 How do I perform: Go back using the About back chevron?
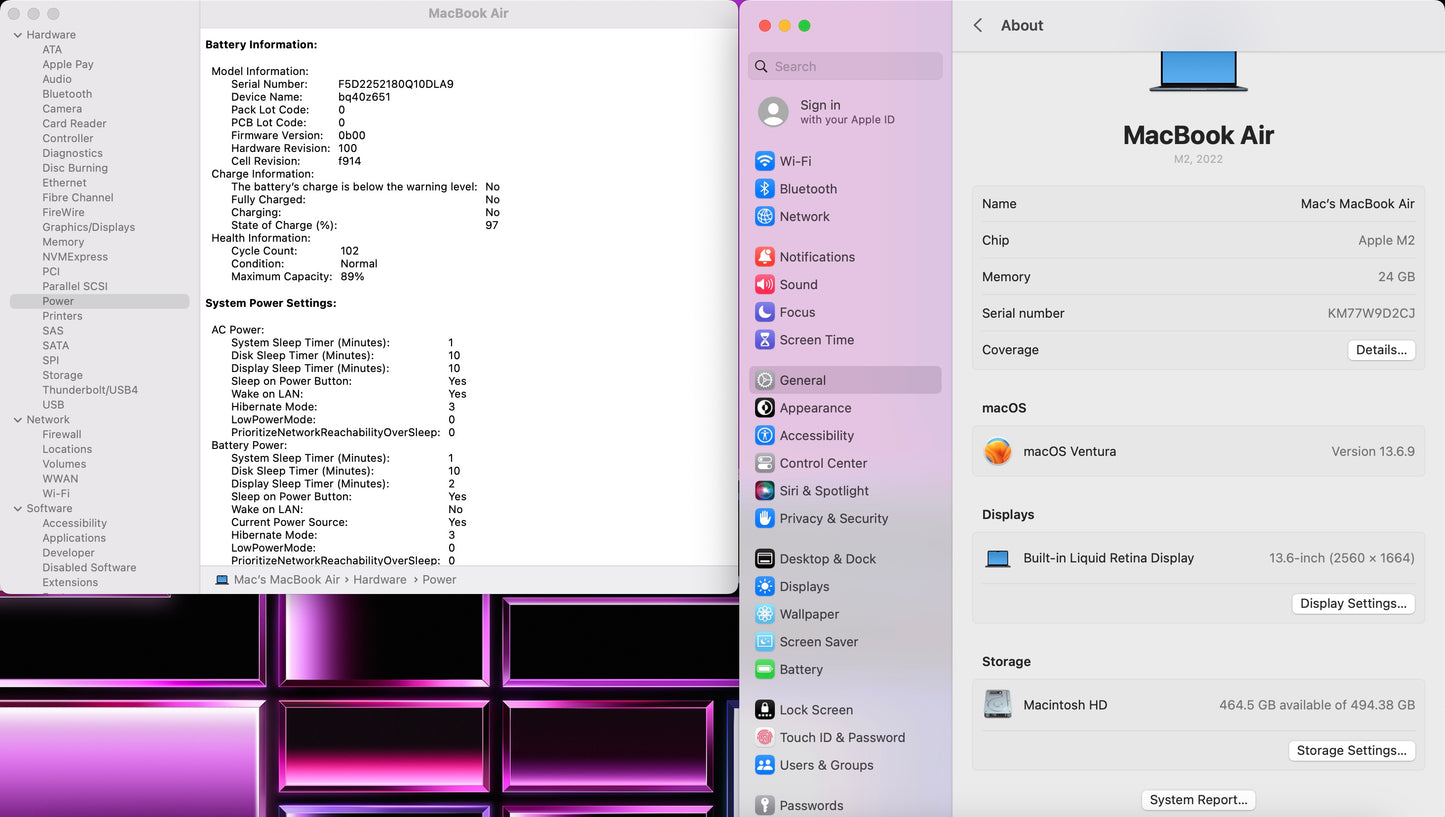coord(978,26)
